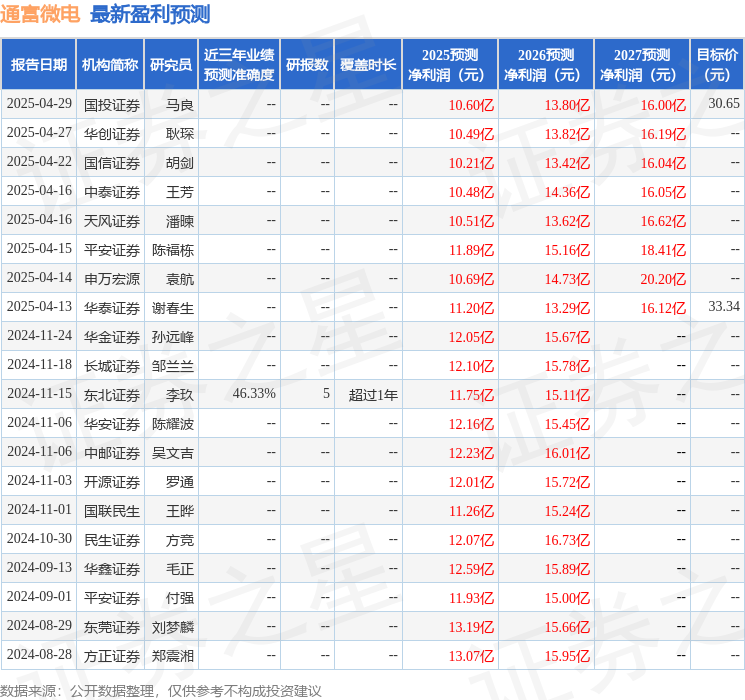The width and height of the screenshot is (745, 700).
Task: Select the 2026预测净利润 column header
Action: point(546,64)
